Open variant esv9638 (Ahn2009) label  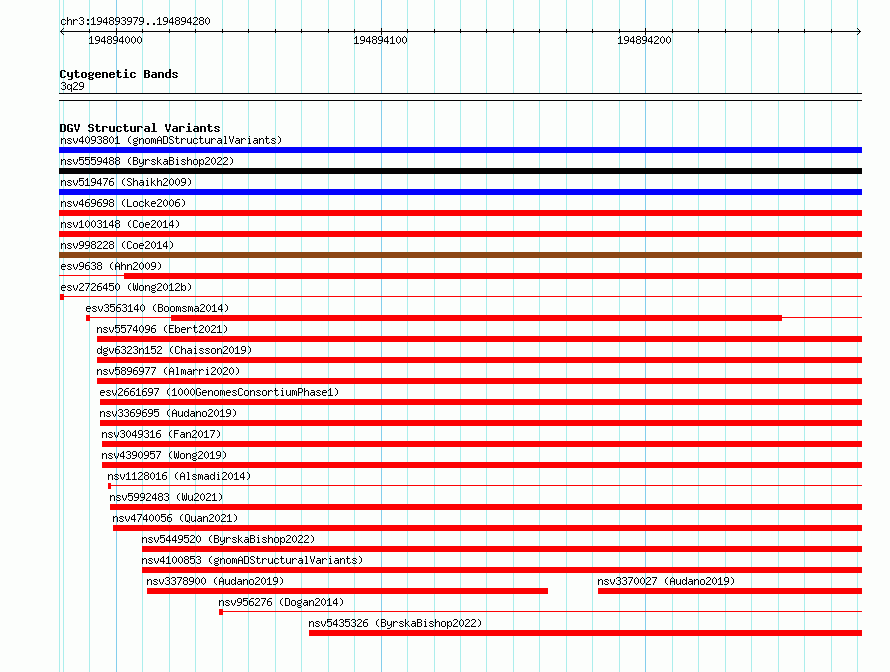point(111,266)
